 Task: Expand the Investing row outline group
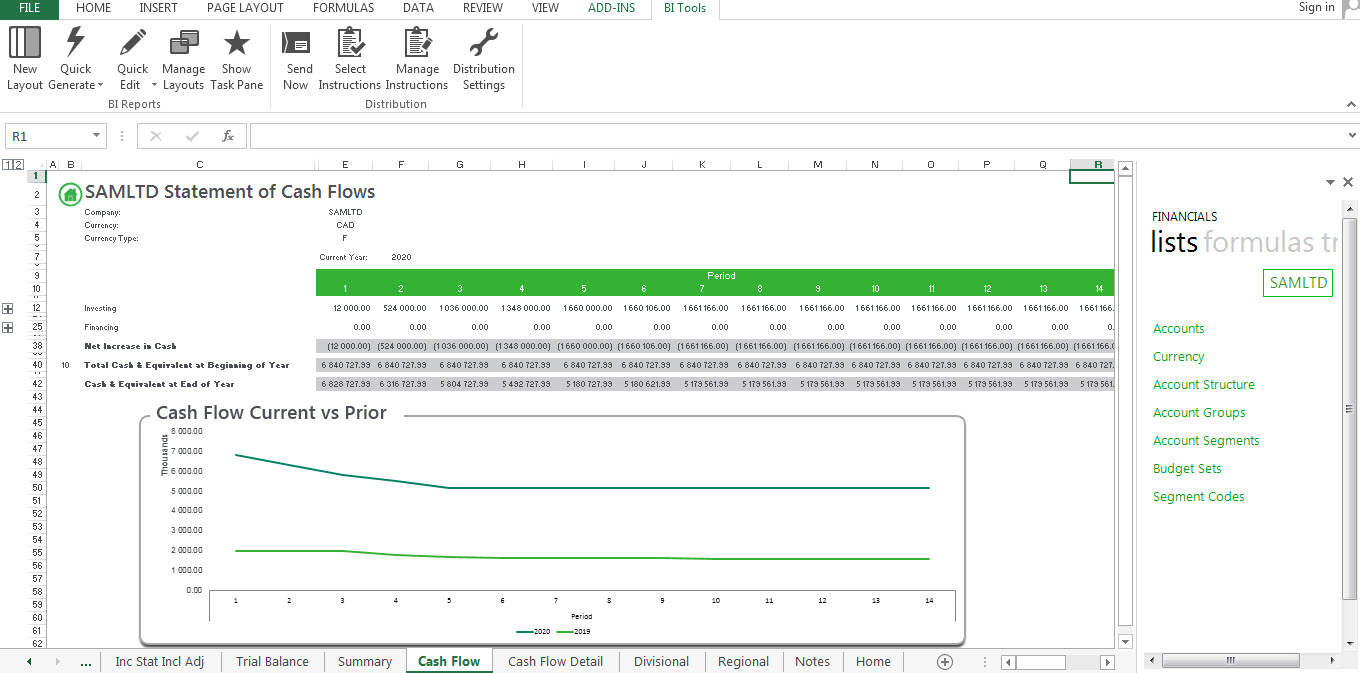[x=7, y=307]
